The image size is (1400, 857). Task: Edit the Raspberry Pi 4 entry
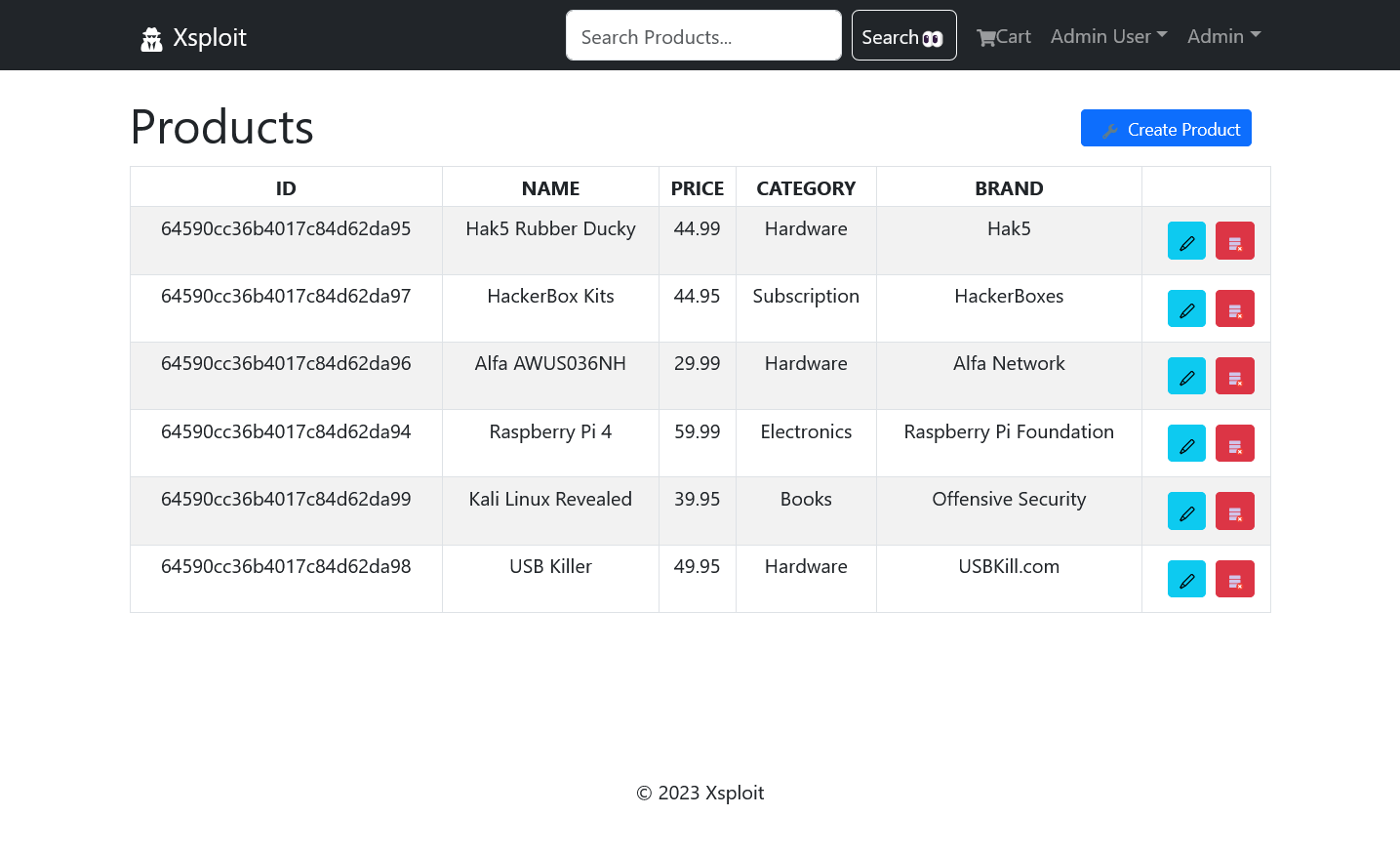click(1186, 443)
